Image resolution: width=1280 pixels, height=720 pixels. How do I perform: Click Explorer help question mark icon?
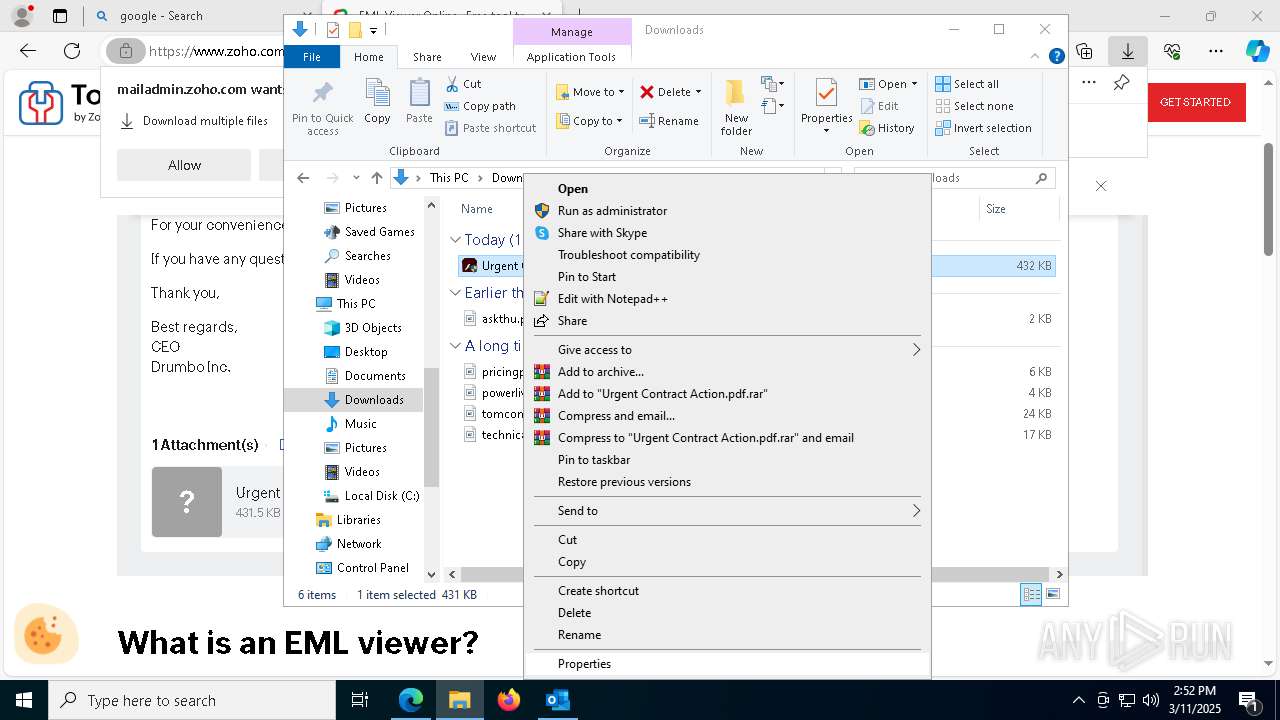(x=1056, y=57)
